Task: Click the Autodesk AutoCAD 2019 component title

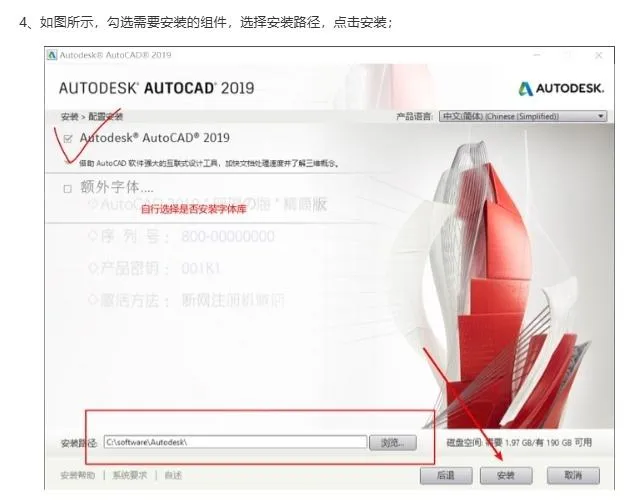Action: tap(155, 138)
